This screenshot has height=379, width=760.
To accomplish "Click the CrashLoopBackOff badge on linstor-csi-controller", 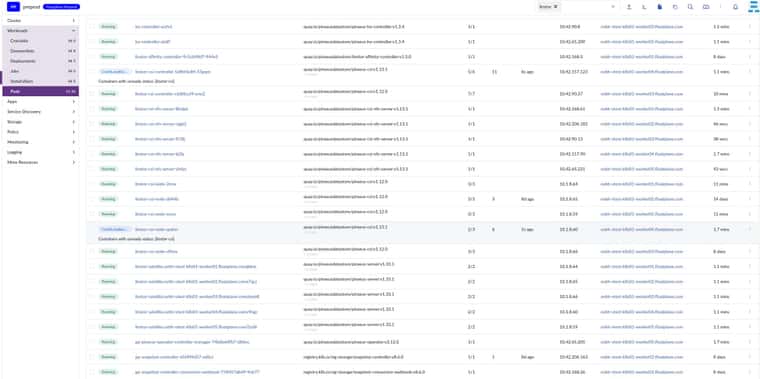I will 114,72.
